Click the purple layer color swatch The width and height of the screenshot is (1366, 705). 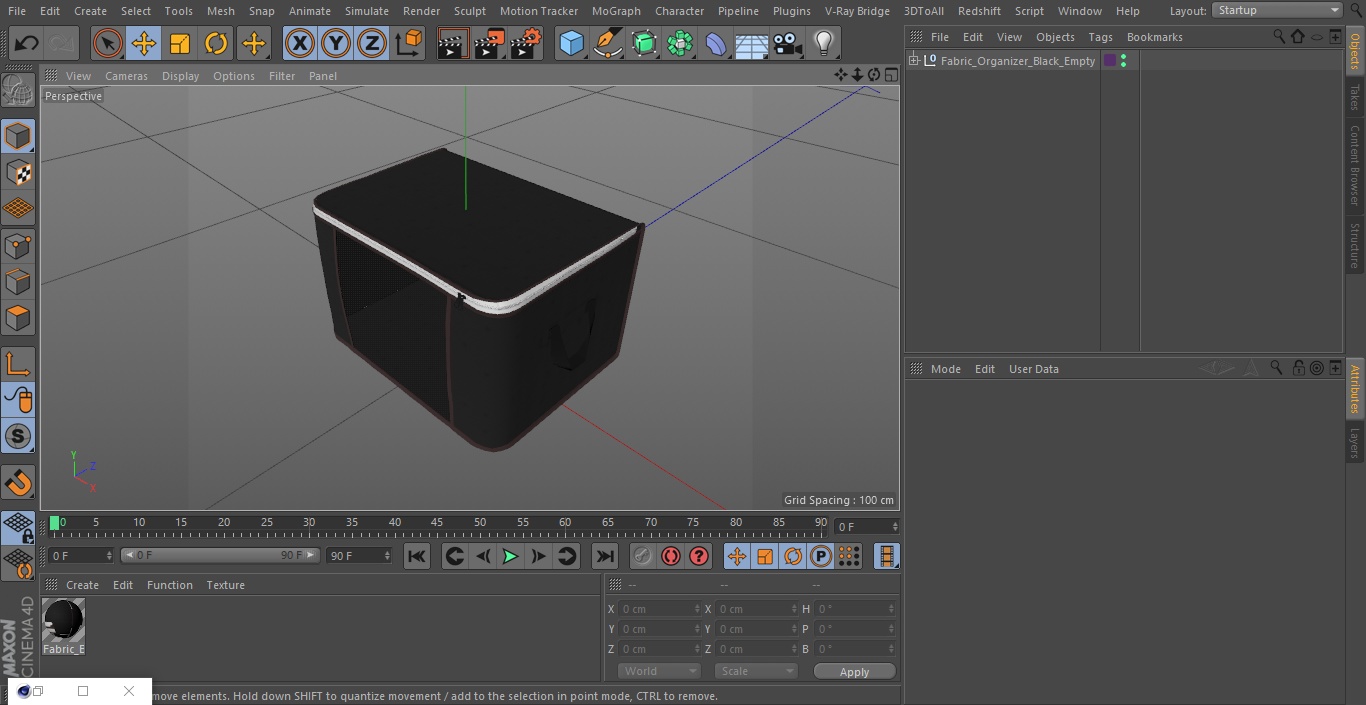[1109, 61]
